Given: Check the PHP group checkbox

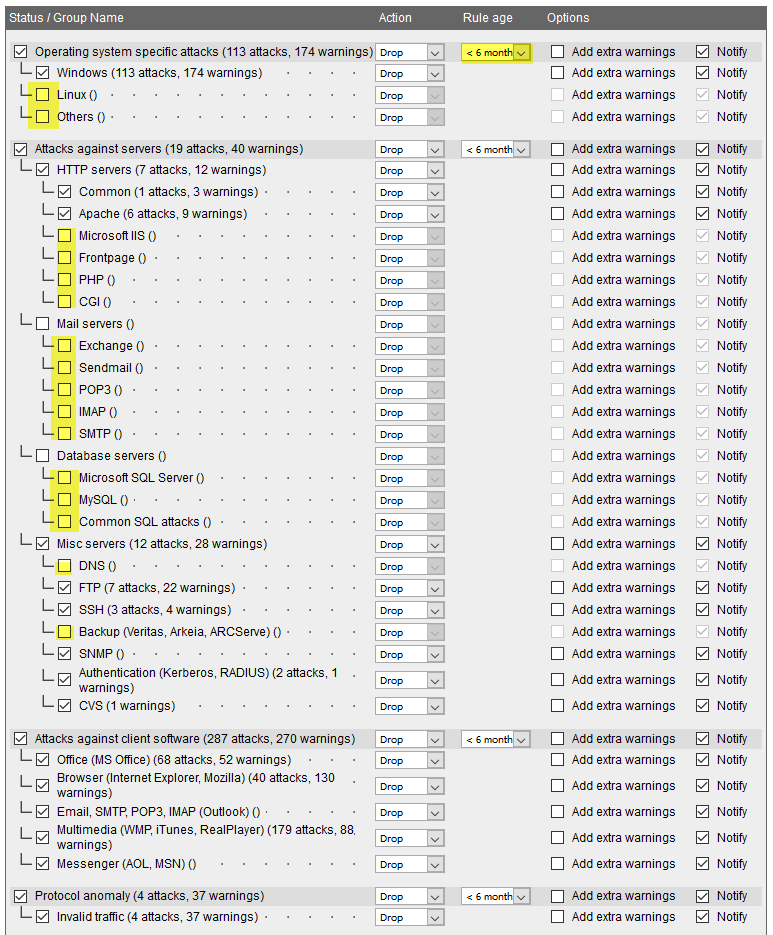Looking at the screenshot, I should (x=64, y=280).
